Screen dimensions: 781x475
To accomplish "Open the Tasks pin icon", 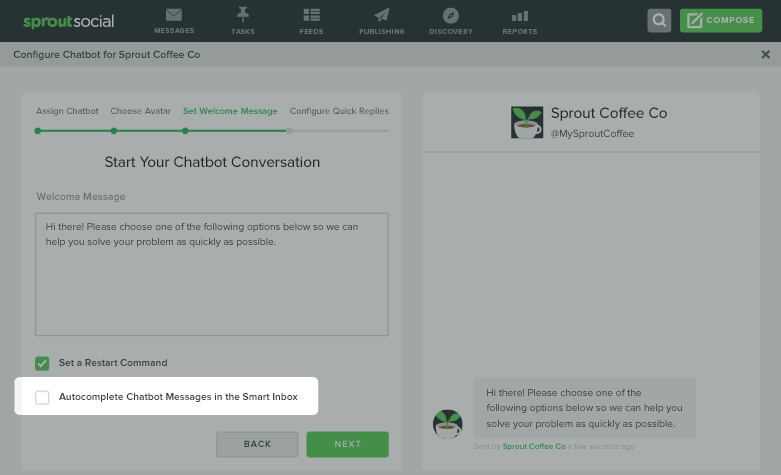I will click(243, 14).
